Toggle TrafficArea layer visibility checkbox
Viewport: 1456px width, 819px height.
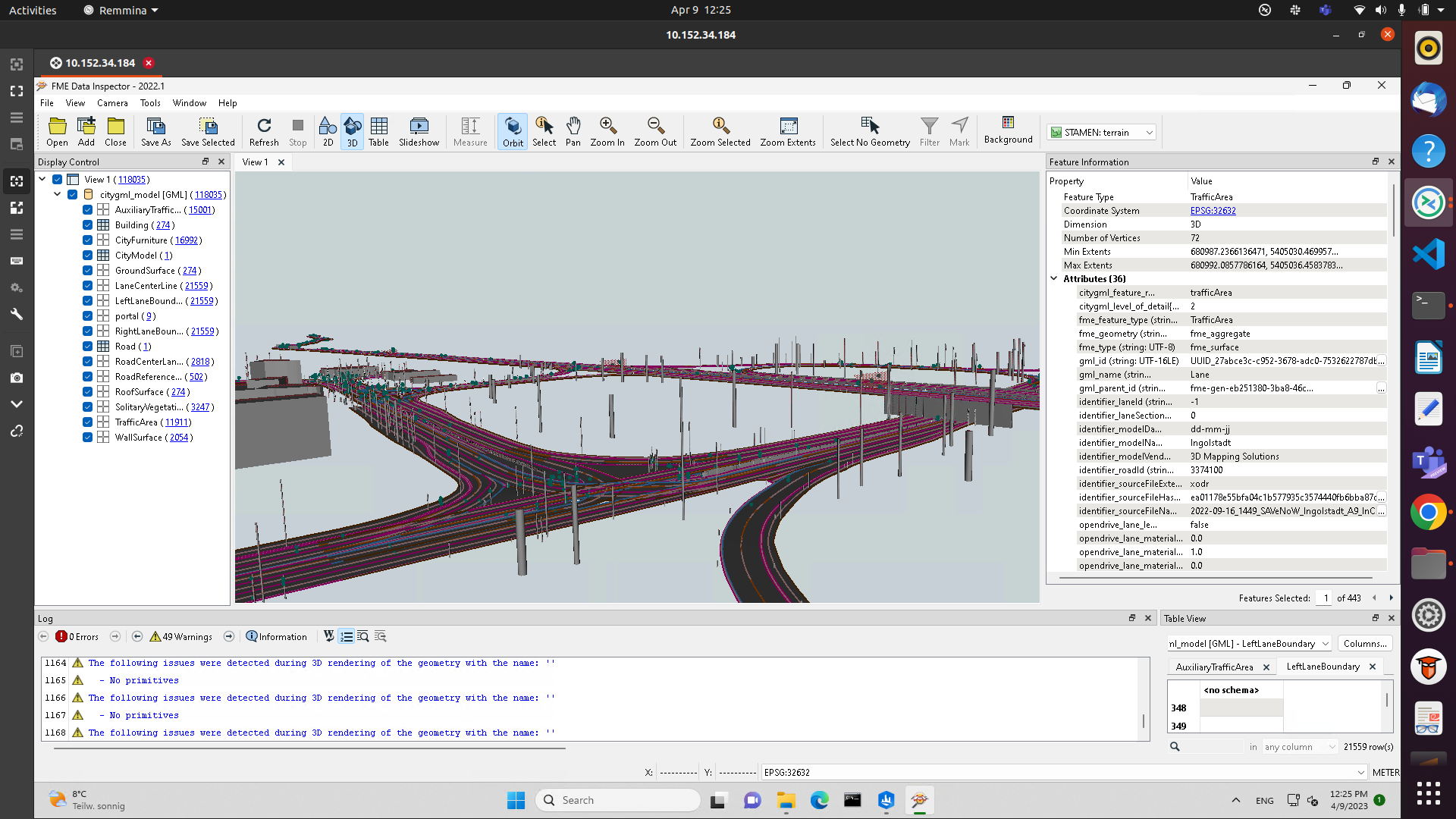pos(87,422)
